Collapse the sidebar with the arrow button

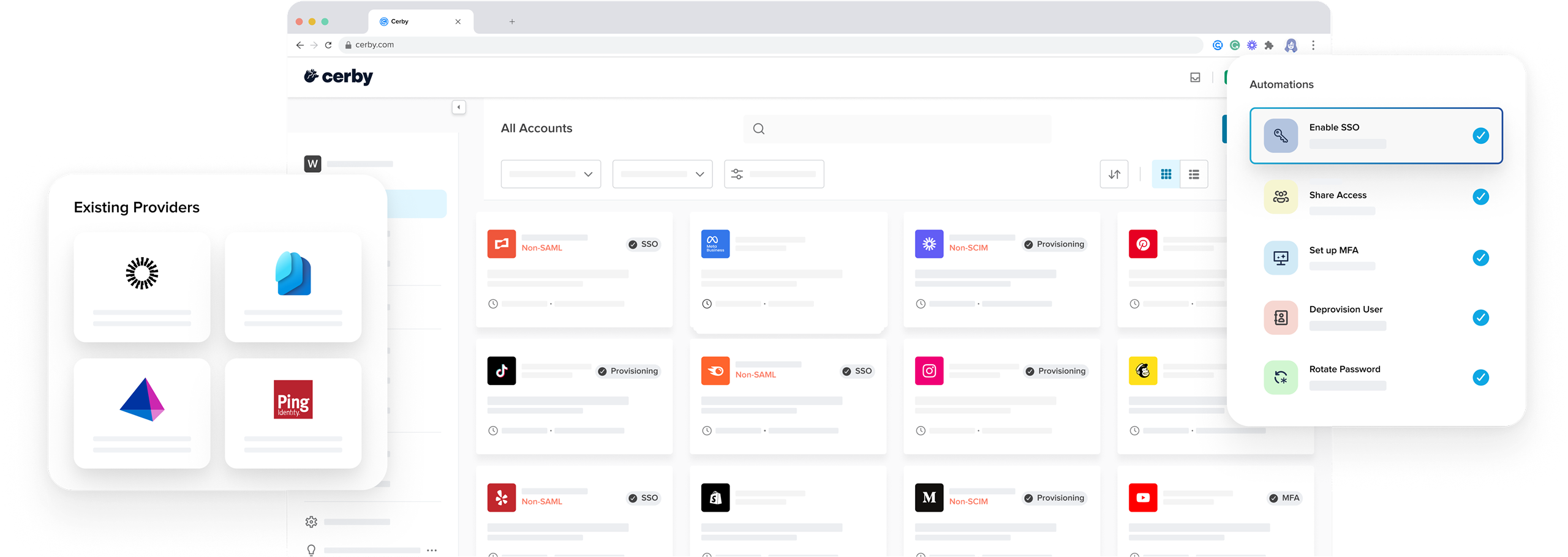pos(459,107)
